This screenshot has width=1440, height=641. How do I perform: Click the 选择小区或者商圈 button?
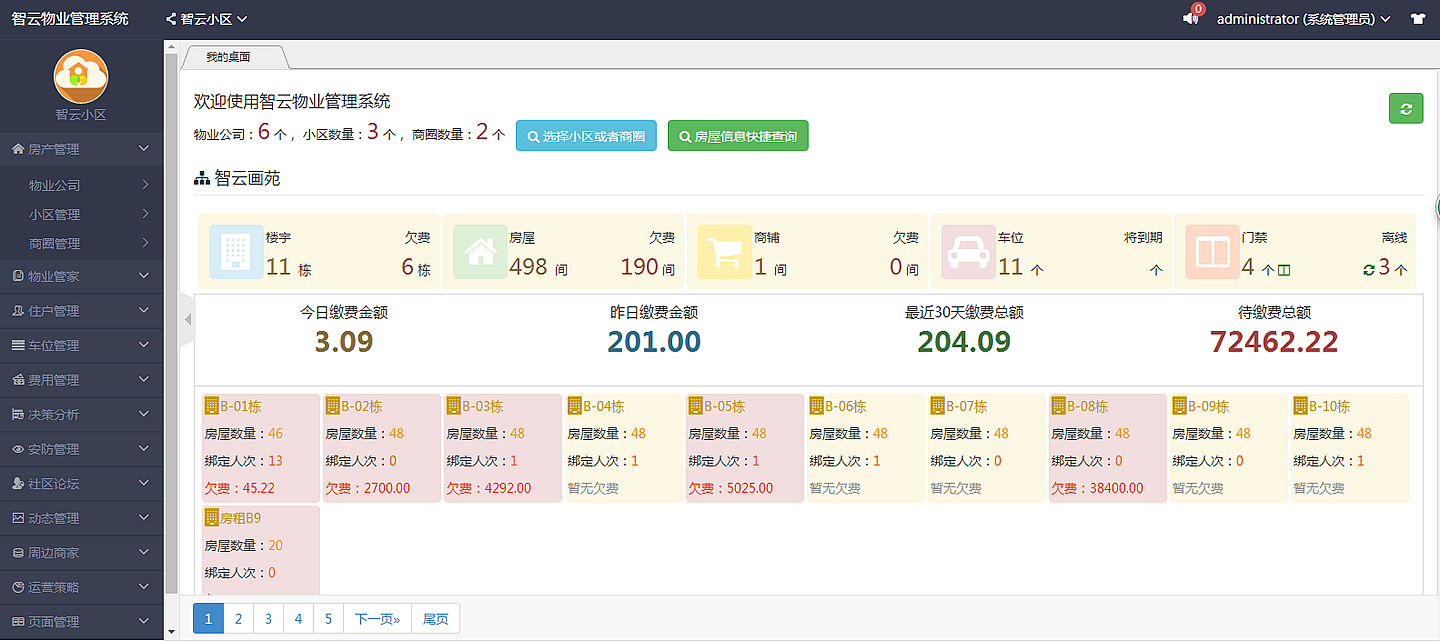coord(586,136)
